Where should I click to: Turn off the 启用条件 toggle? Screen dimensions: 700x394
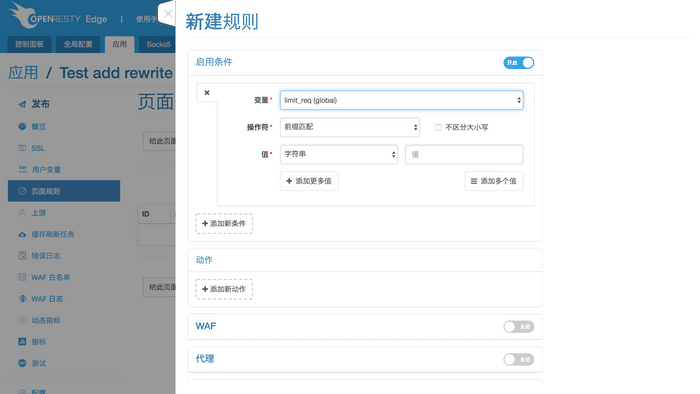(518, 63)
